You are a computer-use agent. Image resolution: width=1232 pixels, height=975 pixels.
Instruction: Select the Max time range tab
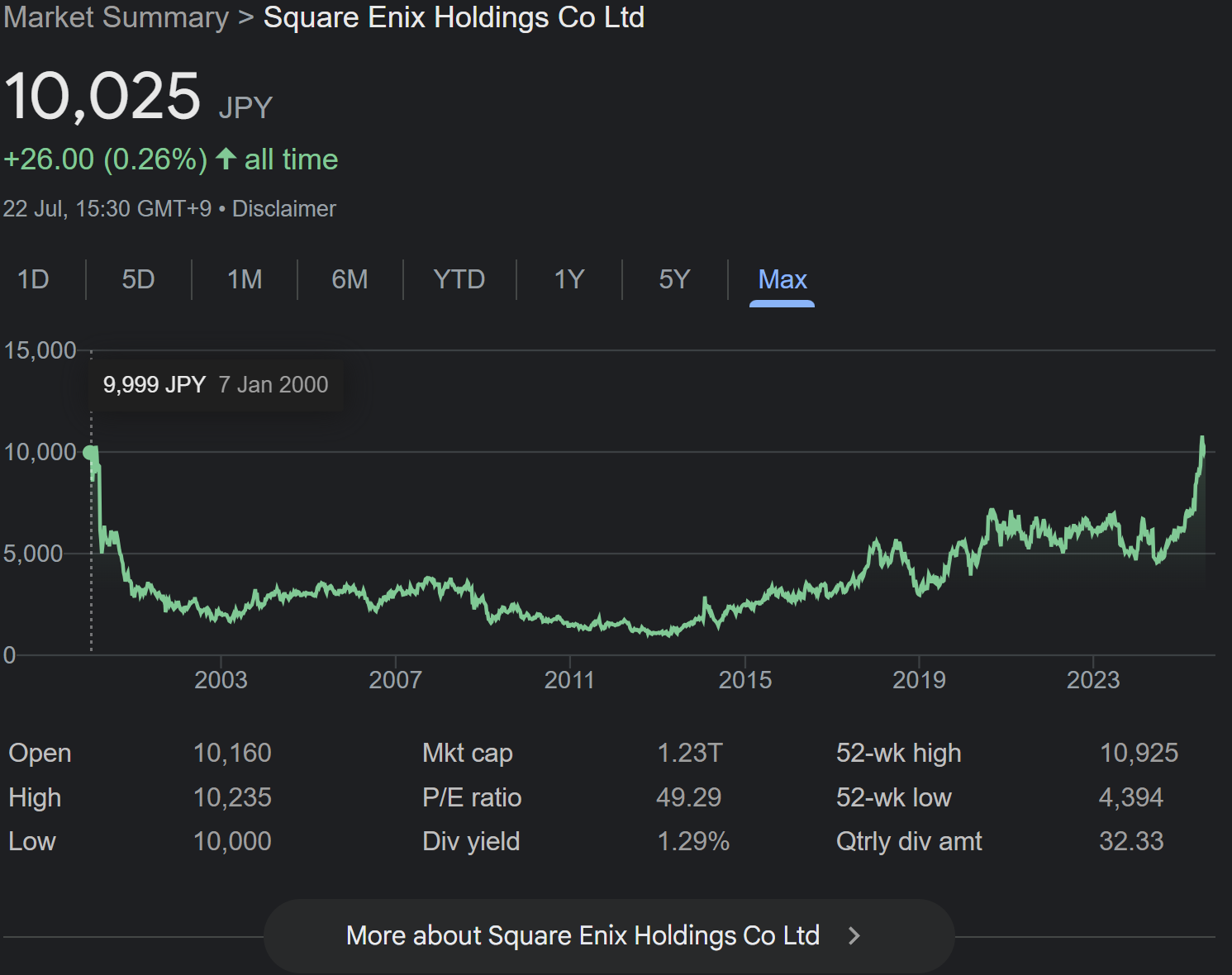pos(782,279)
